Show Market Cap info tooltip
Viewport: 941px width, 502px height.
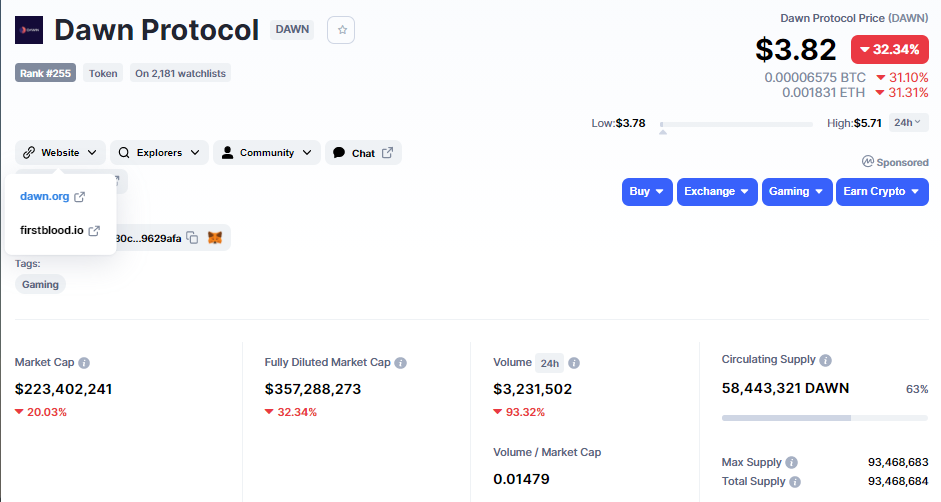point(84,363)
